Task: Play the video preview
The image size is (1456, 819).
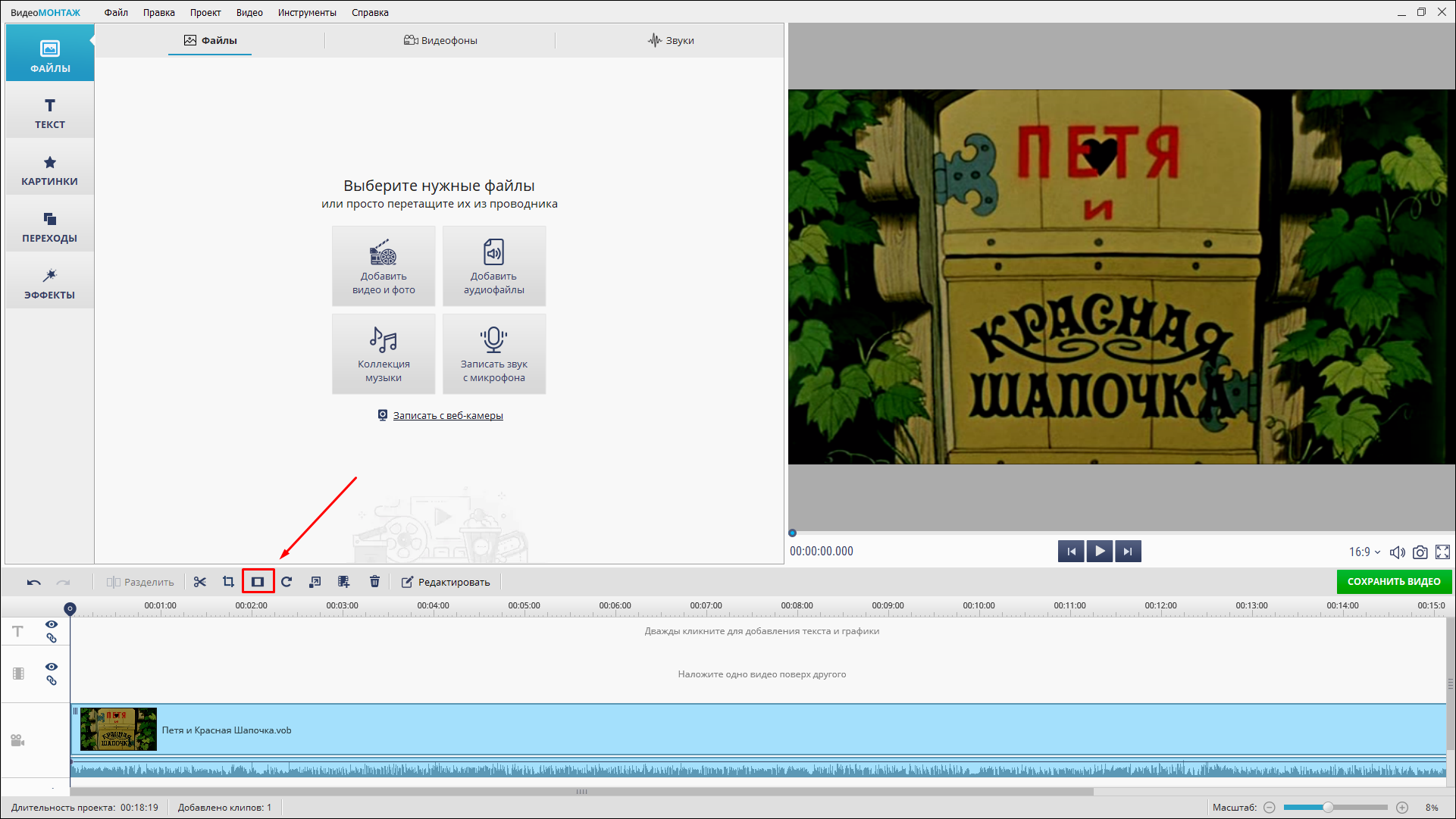Action: pyautogui.click(x=1100, y=552)
